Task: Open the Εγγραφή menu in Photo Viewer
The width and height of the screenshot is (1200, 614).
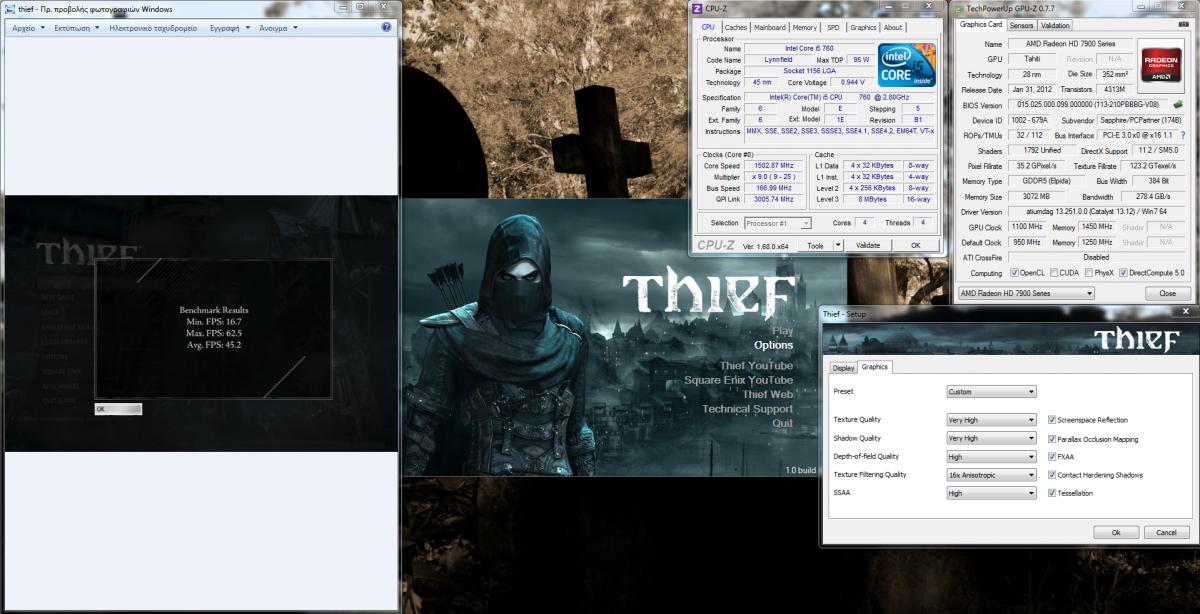Action: 229,28
